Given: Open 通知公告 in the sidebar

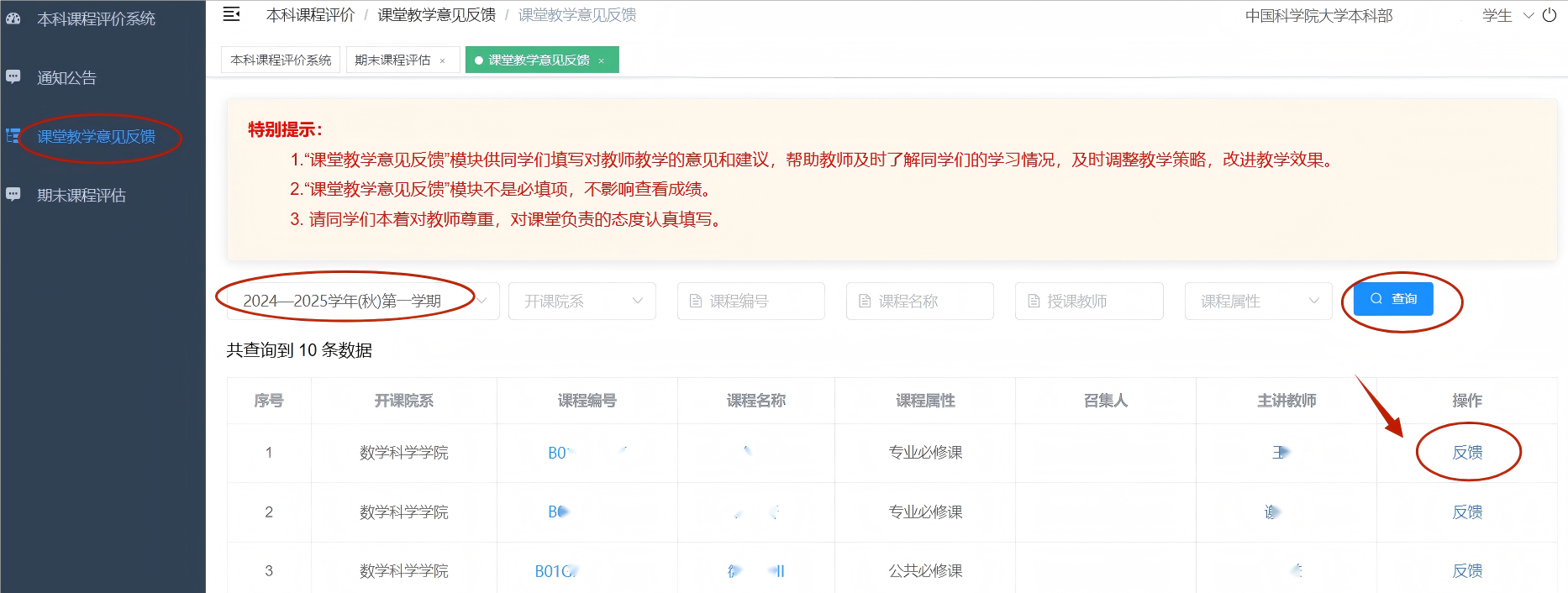Looking at the screenshot, I should [x=66, y=77].
